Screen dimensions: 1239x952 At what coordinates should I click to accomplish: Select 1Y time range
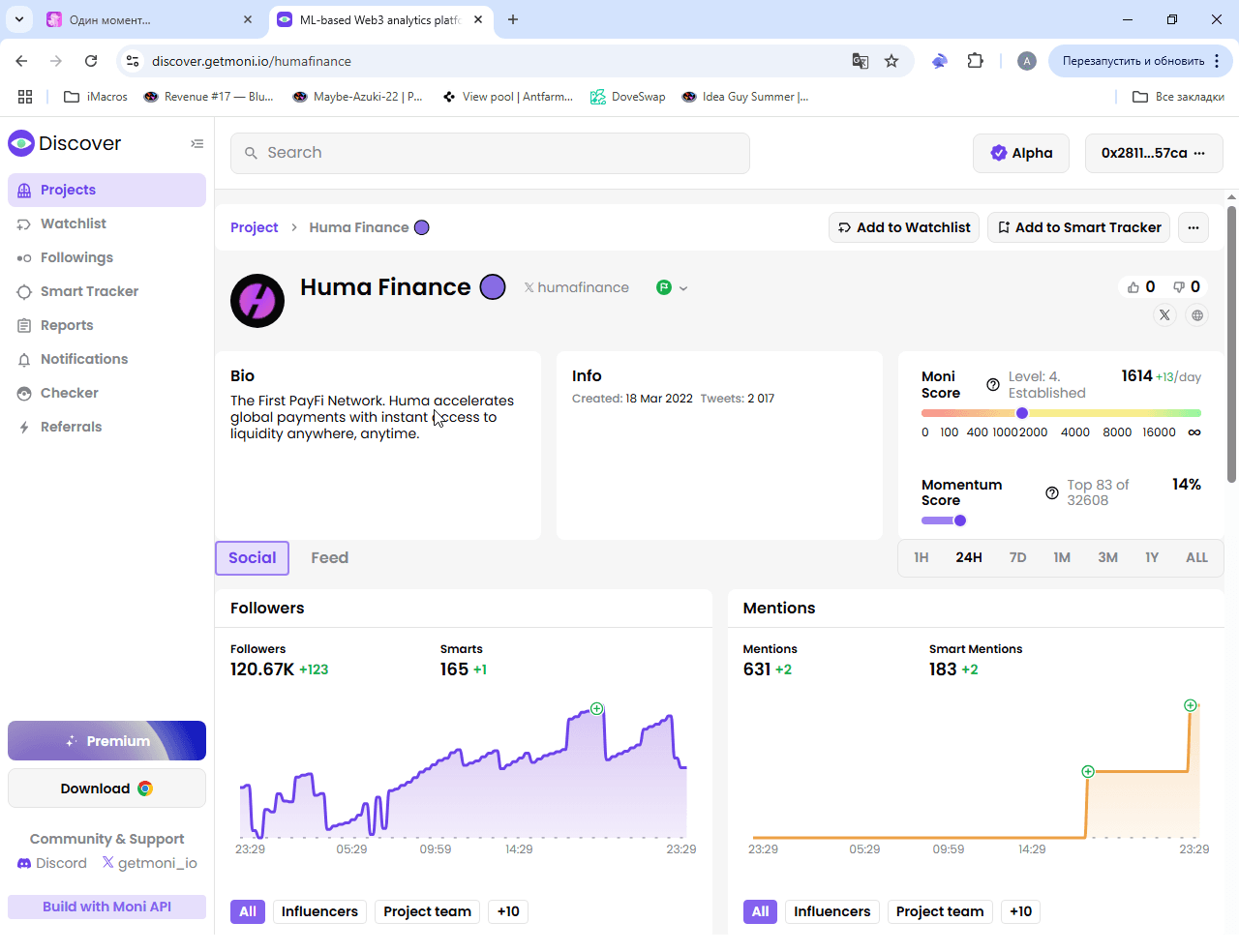(1152, 558)
